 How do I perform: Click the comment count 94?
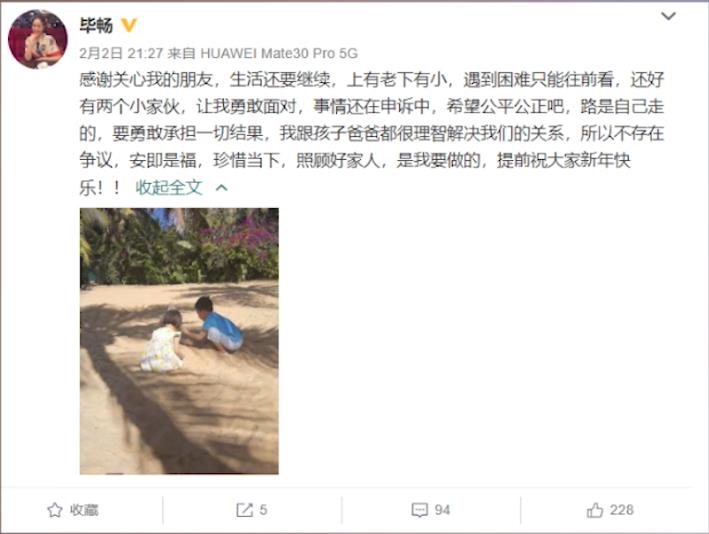pos(442,510)
